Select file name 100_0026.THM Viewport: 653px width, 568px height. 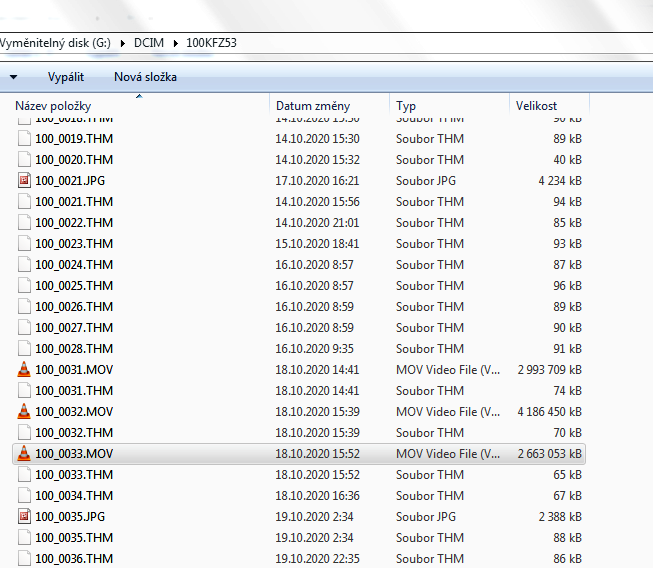74,306
